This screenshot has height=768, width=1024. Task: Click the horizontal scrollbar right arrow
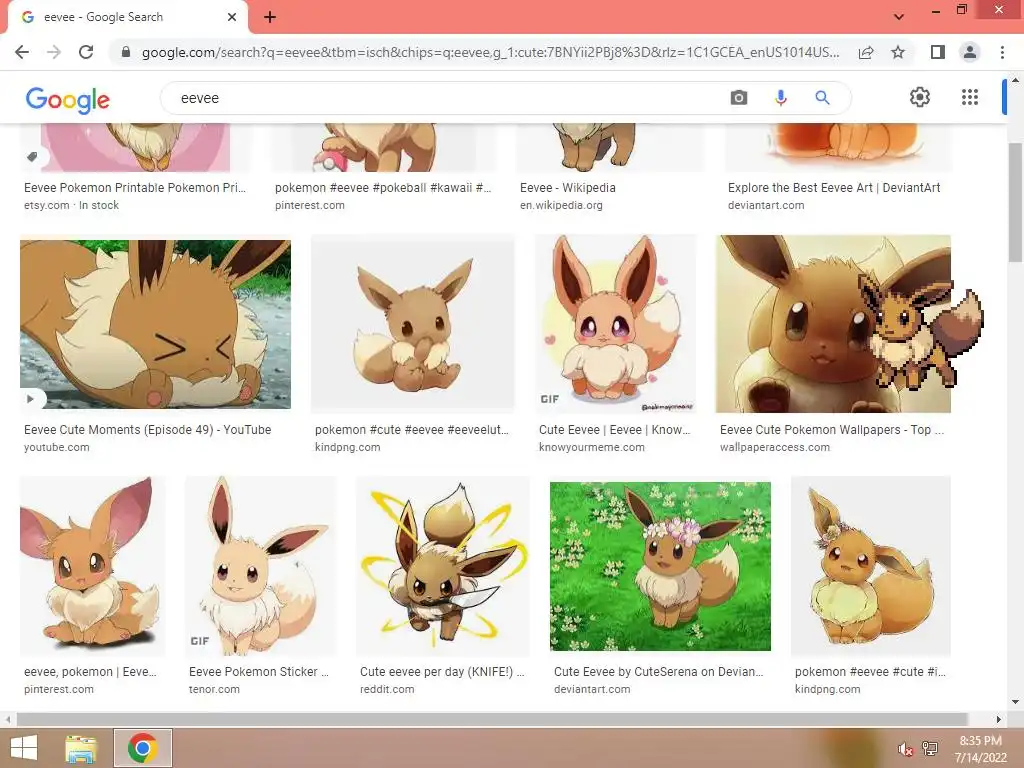(x=999, y=719)
